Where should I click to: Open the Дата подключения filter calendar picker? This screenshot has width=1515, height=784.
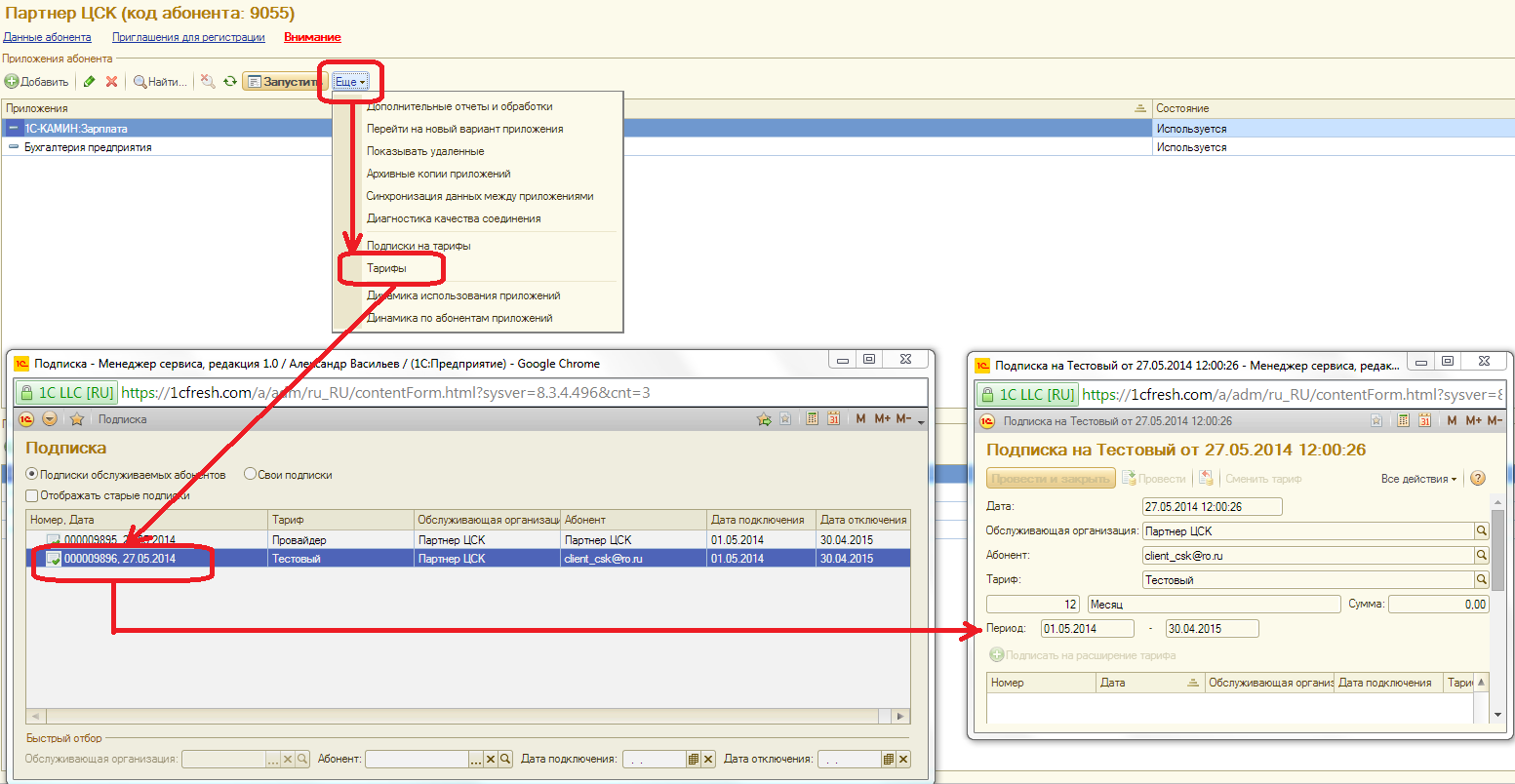(x=693, y=759)
